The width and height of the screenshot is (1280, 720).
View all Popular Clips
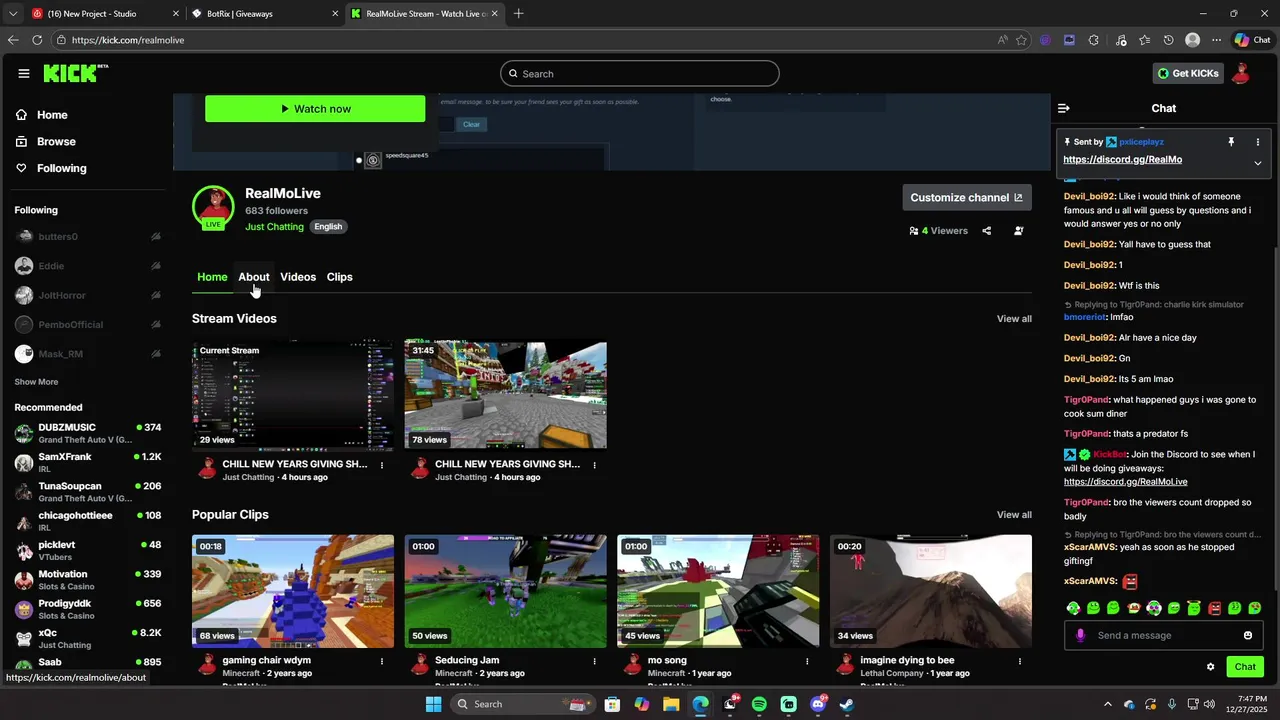[x=1014, y=515]
